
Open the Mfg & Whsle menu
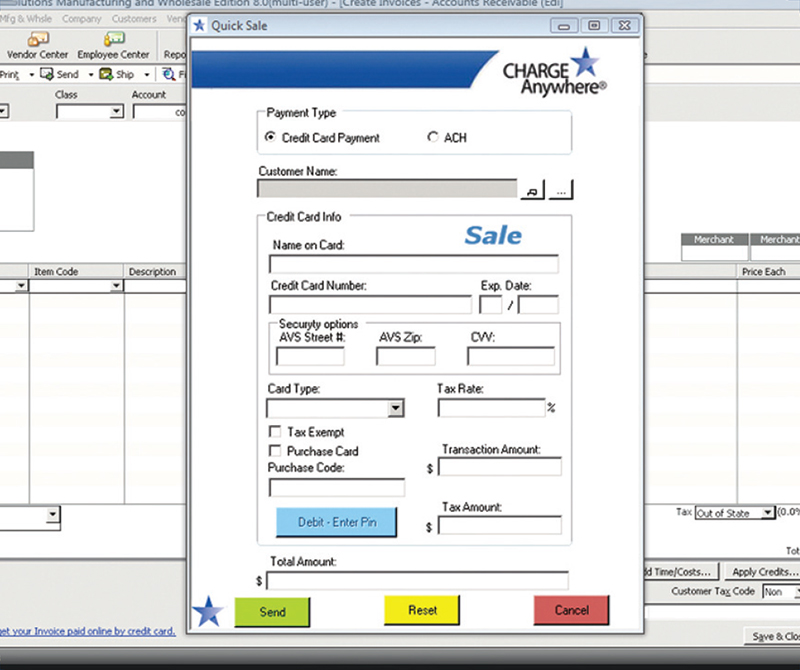(26, 19)
